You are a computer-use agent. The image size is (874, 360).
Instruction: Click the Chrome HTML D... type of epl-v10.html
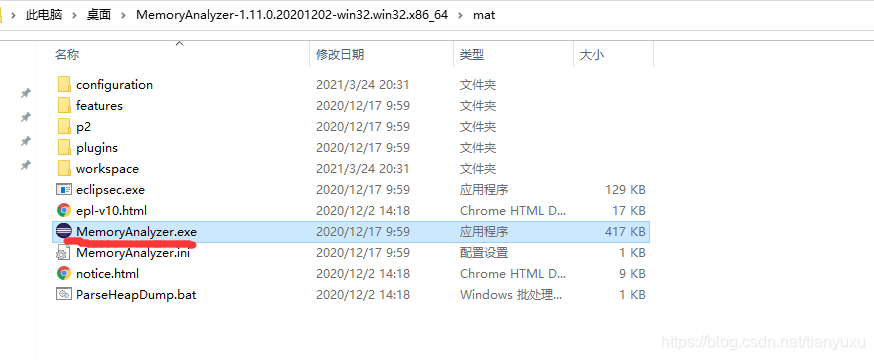click(x=513, y=211)
